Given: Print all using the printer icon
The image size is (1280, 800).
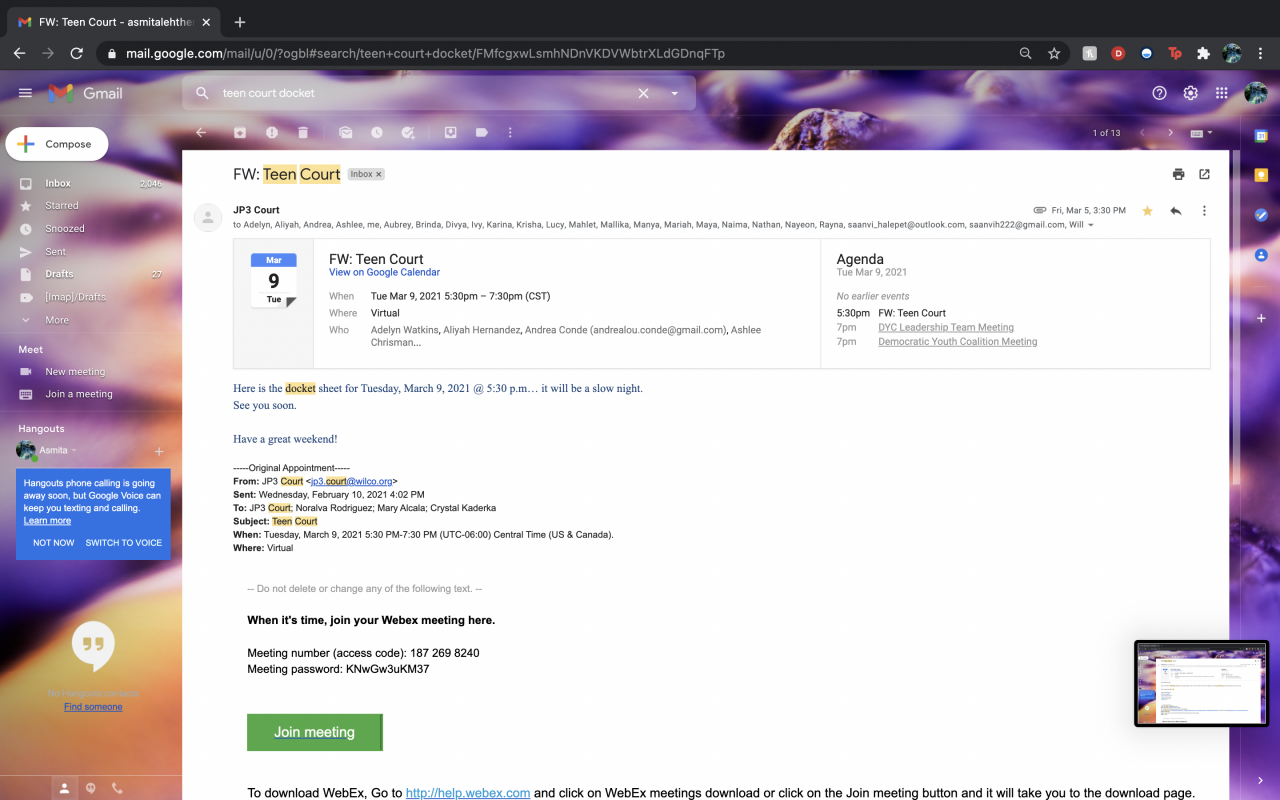Looking at the screenshot, I should click(1178, 174).
